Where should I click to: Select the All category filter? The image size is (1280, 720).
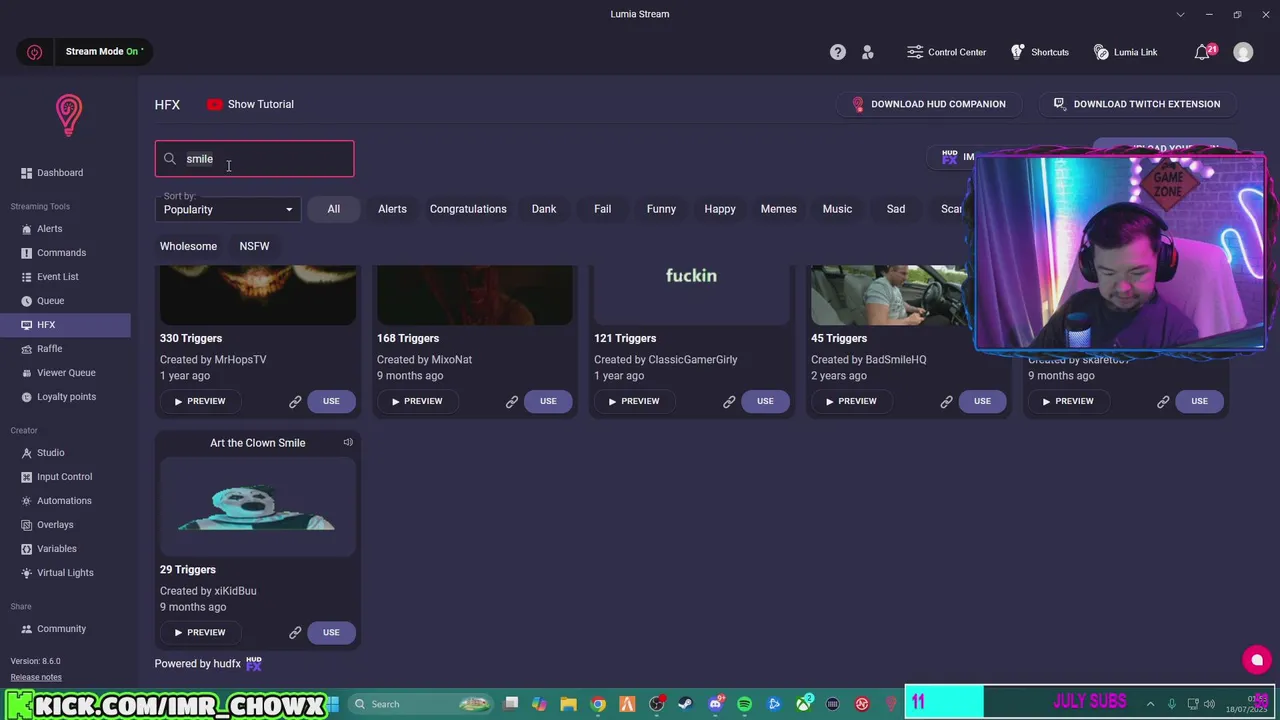click(x=333, y=209)
